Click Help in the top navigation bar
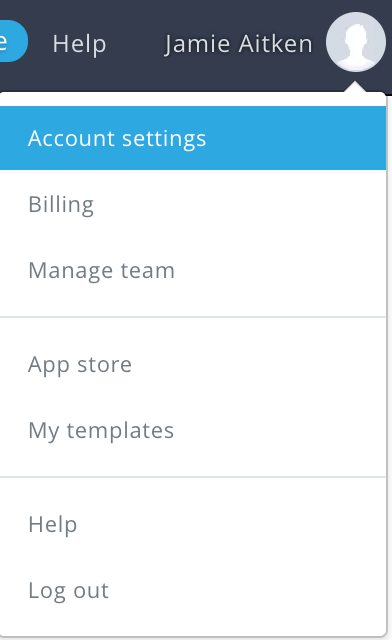Image resolution: width=392 pixels, height=640 pixels. point(79,44)
